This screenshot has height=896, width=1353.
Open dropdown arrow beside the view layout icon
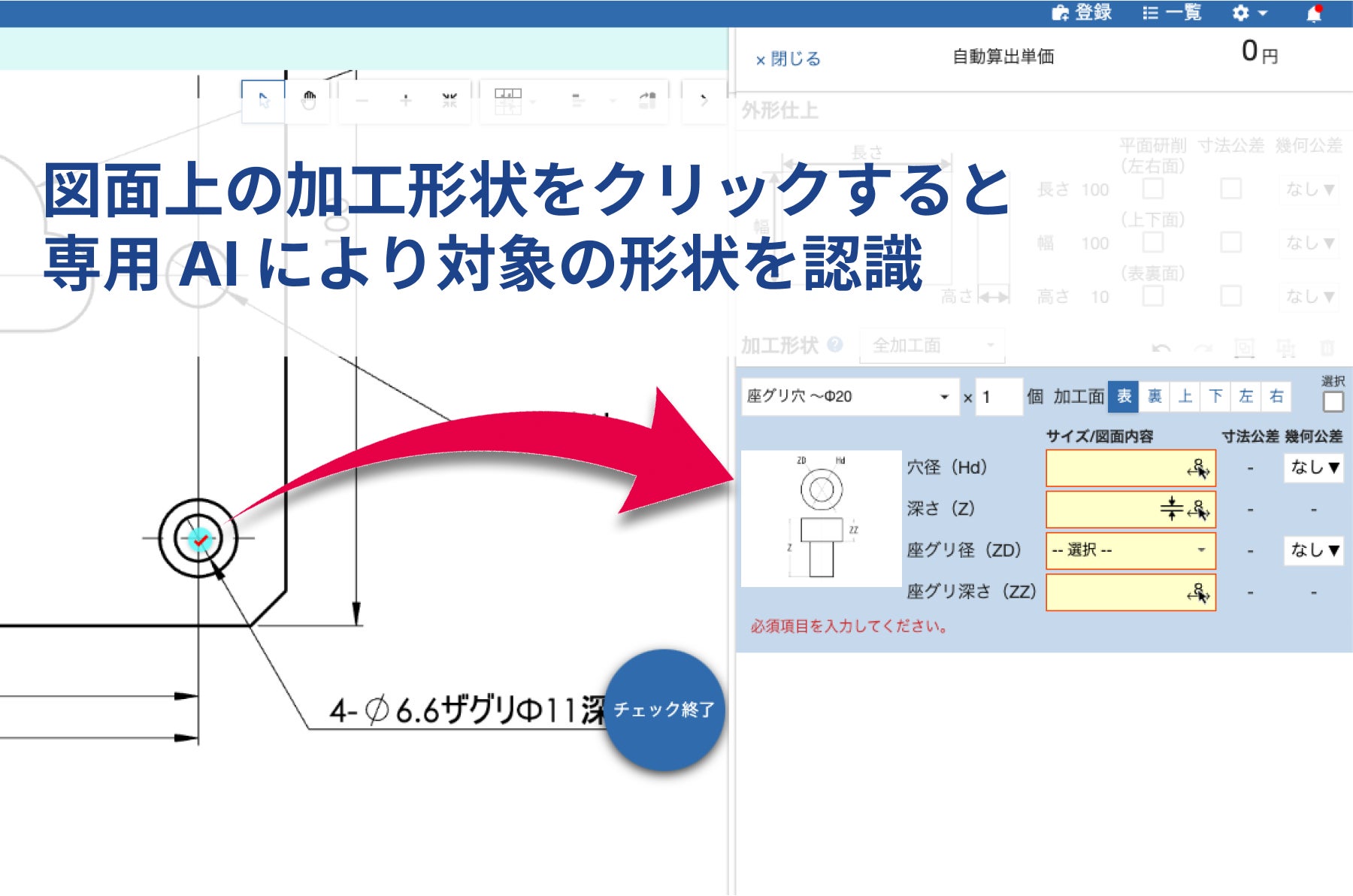tap(534, 101)
